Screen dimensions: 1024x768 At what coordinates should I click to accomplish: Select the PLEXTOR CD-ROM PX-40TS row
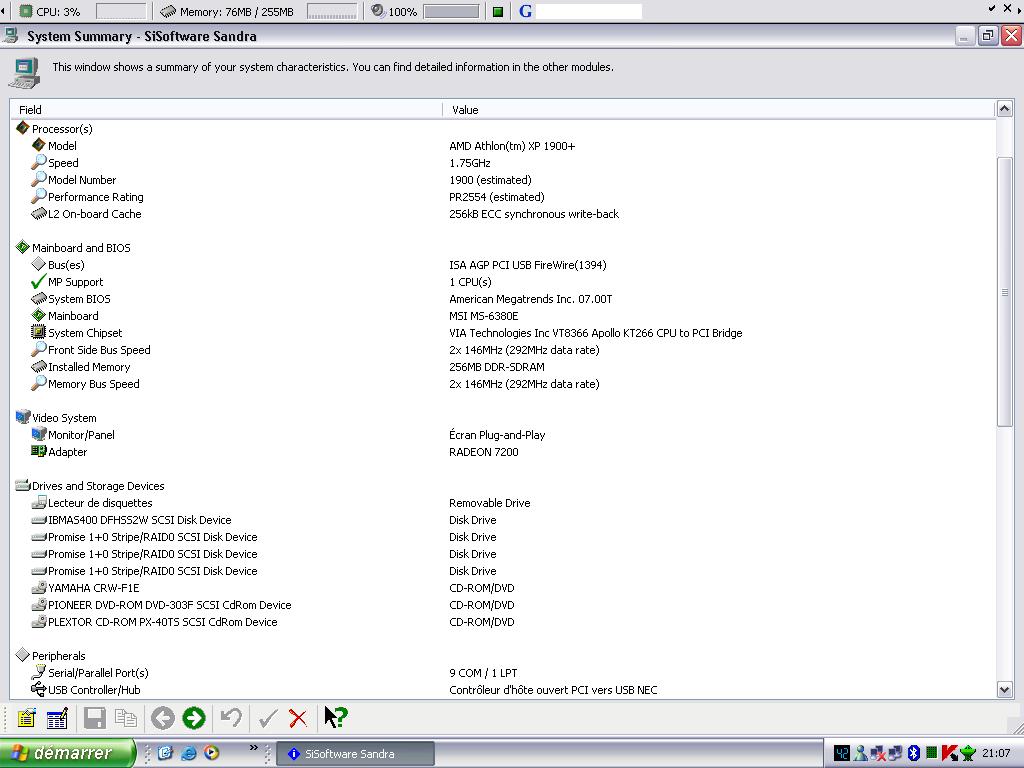[503, 621]
